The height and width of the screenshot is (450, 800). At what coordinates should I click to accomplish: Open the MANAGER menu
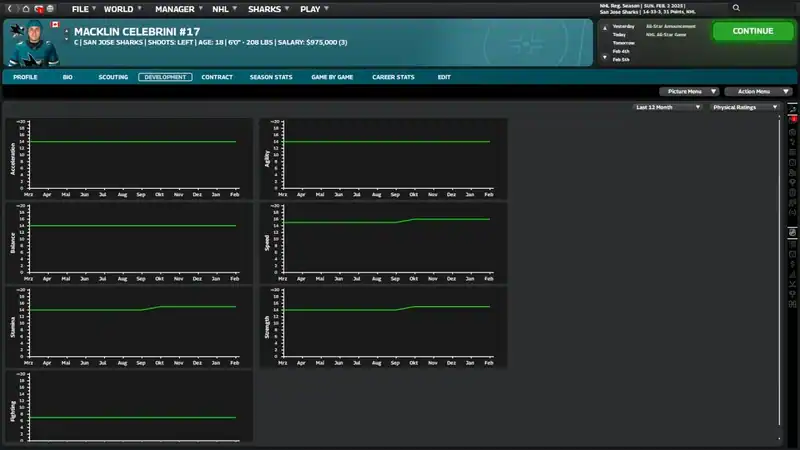pos(179,9)
